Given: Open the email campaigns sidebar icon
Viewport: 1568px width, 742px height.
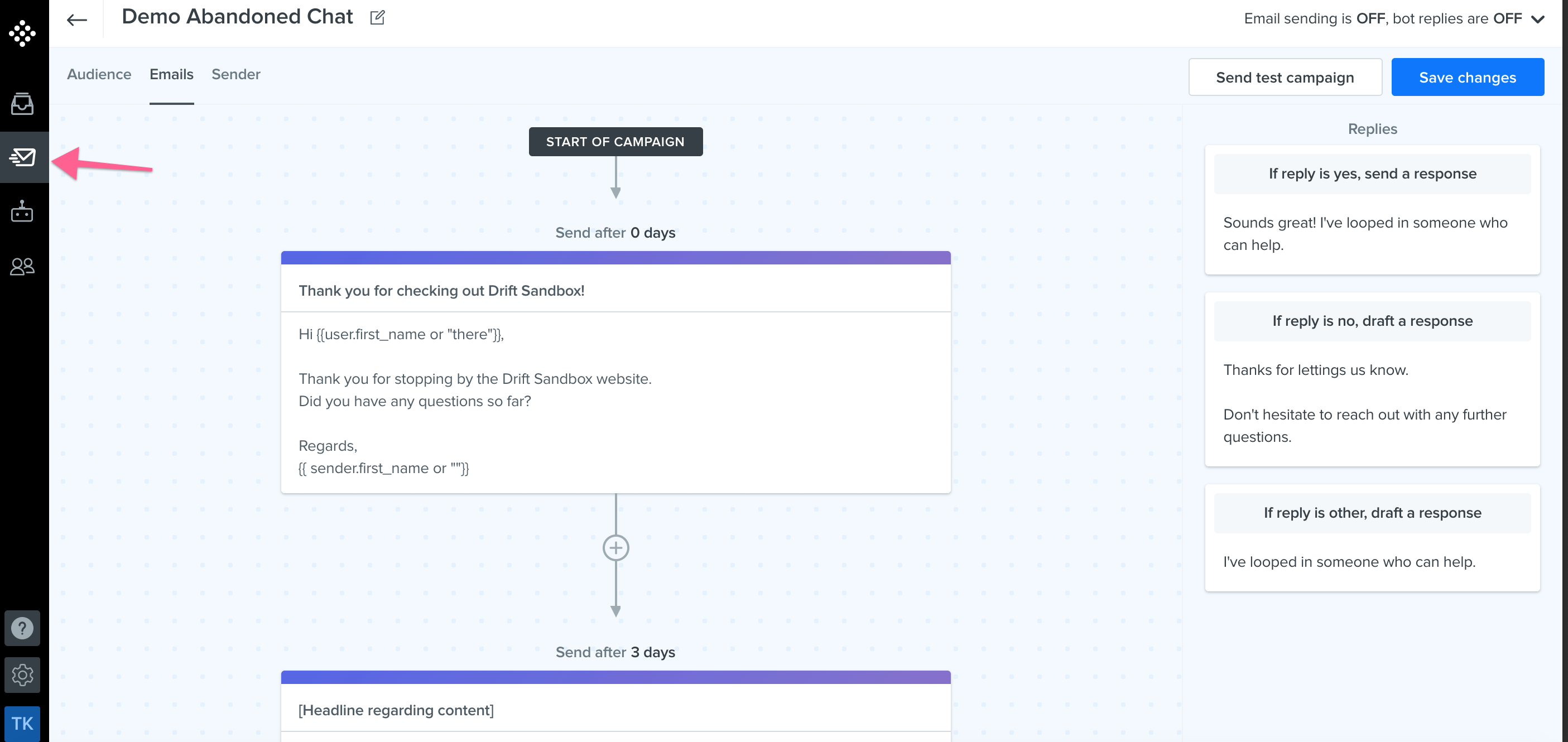Looking at the screenshot, I should tap(22, 157).
